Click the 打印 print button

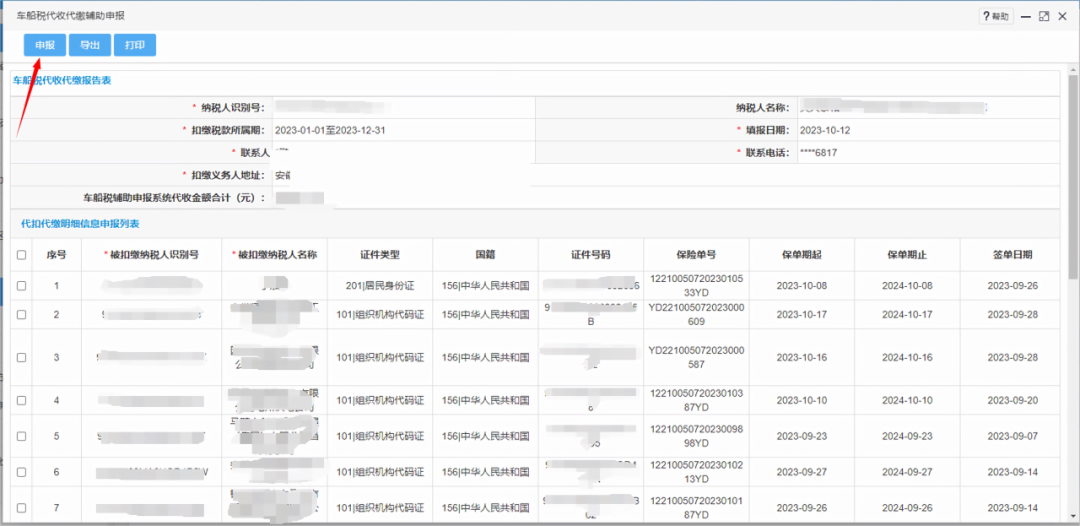coord(135,45)
